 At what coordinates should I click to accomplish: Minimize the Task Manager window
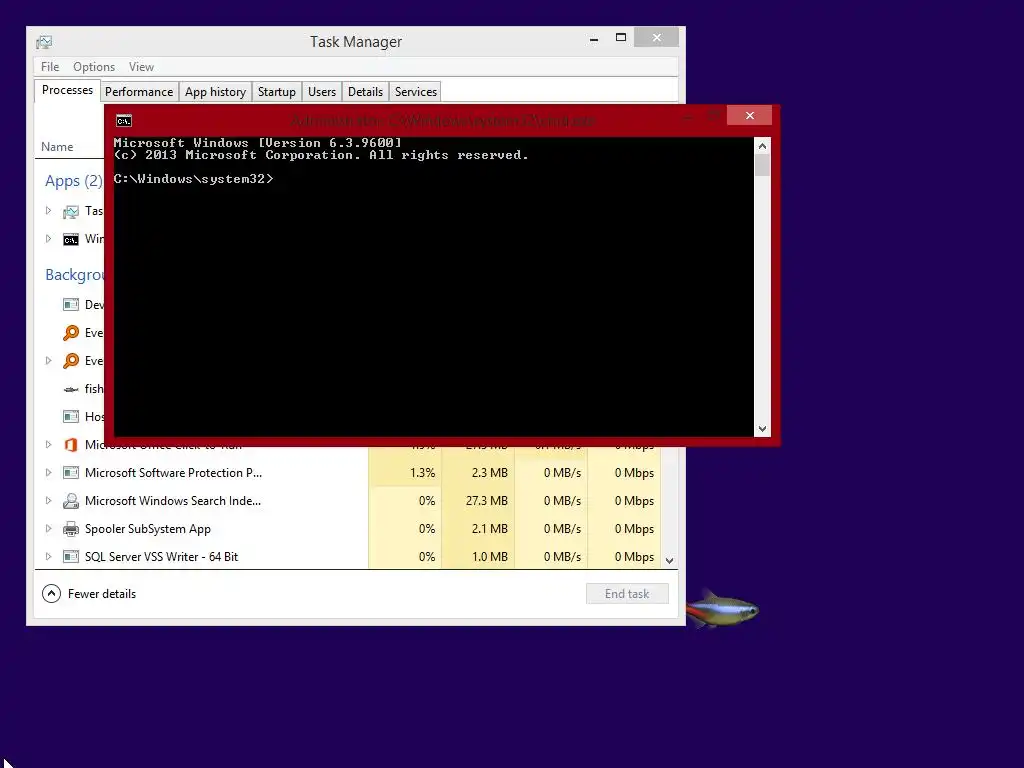pos(594,39)
